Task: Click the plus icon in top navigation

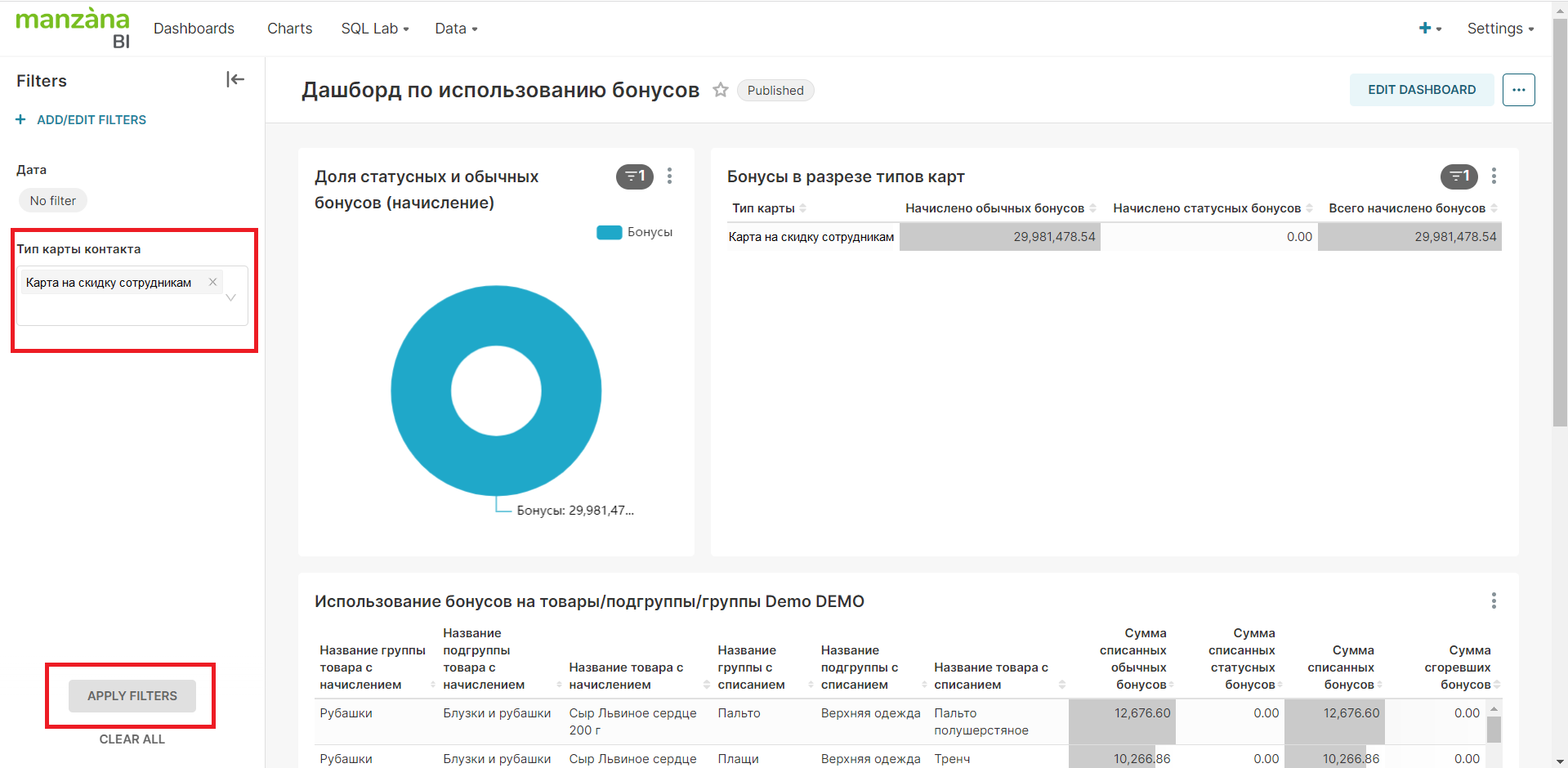Action: (x=1425, y=29)
